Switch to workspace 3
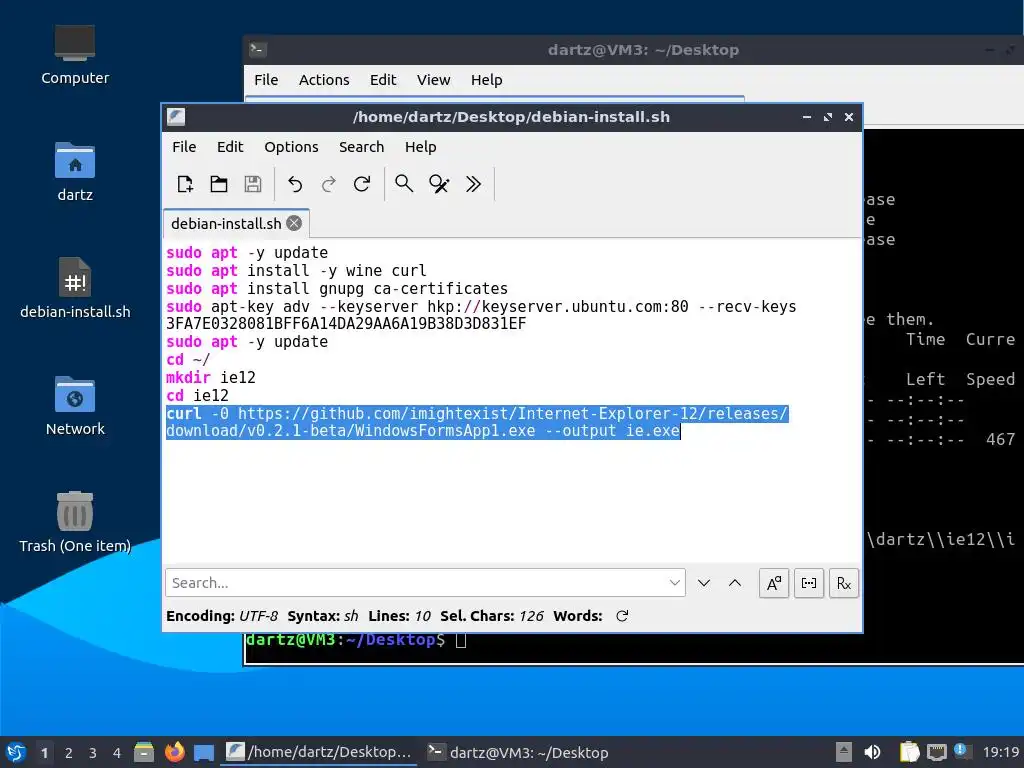 (x=93, y=753)
